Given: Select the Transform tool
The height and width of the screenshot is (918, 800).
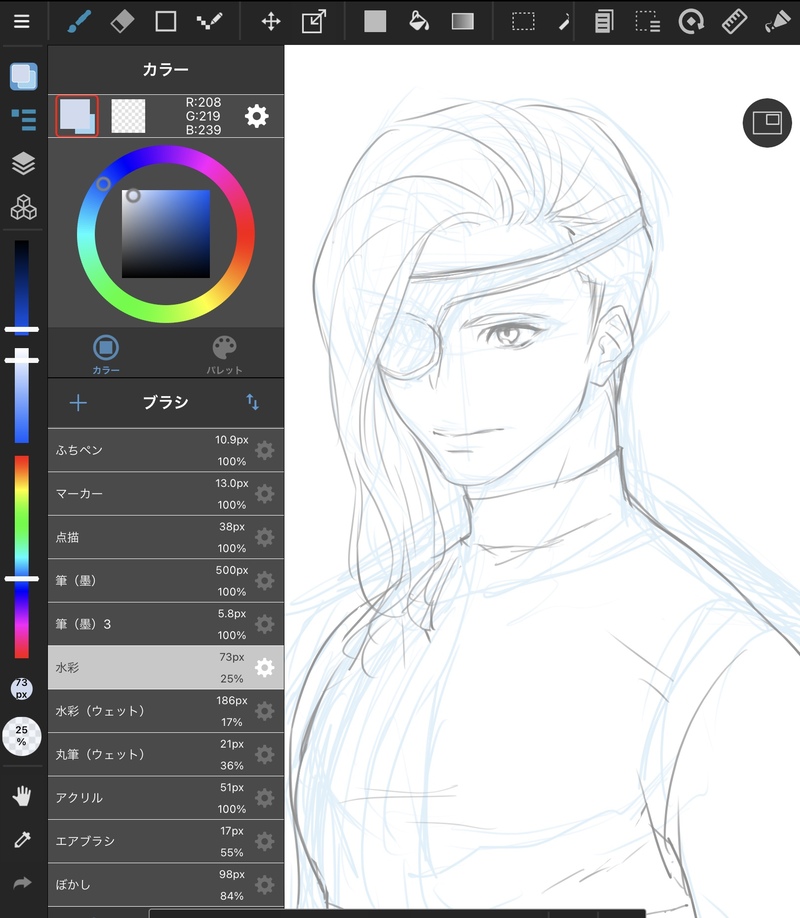Looking at the screenshot, I should [x=314, y=22].
